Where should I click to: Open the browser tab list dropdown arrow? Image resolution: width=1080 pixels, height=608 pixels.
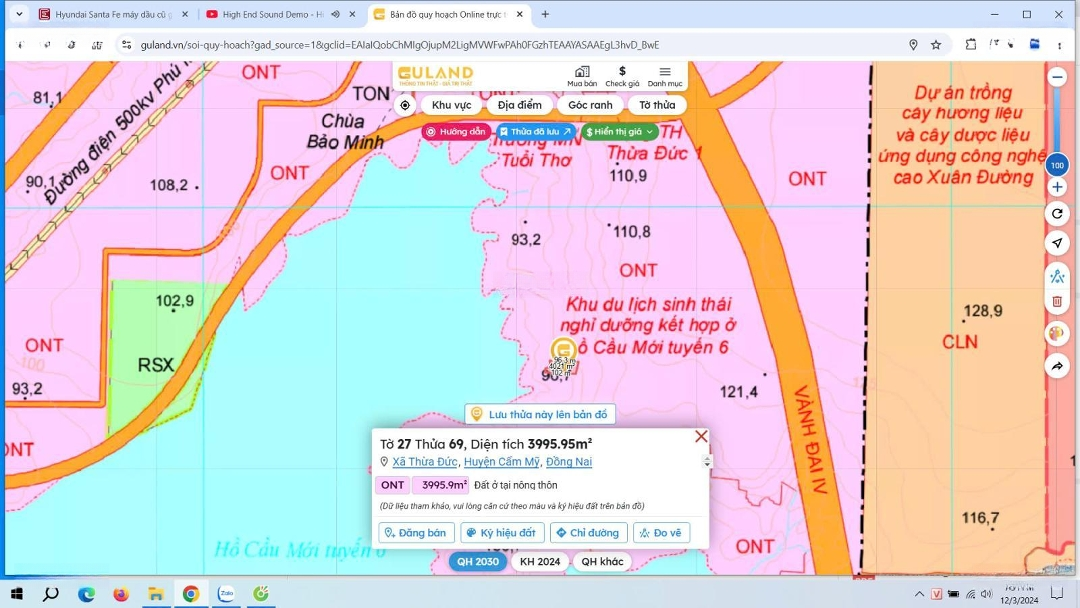[18, 14]
